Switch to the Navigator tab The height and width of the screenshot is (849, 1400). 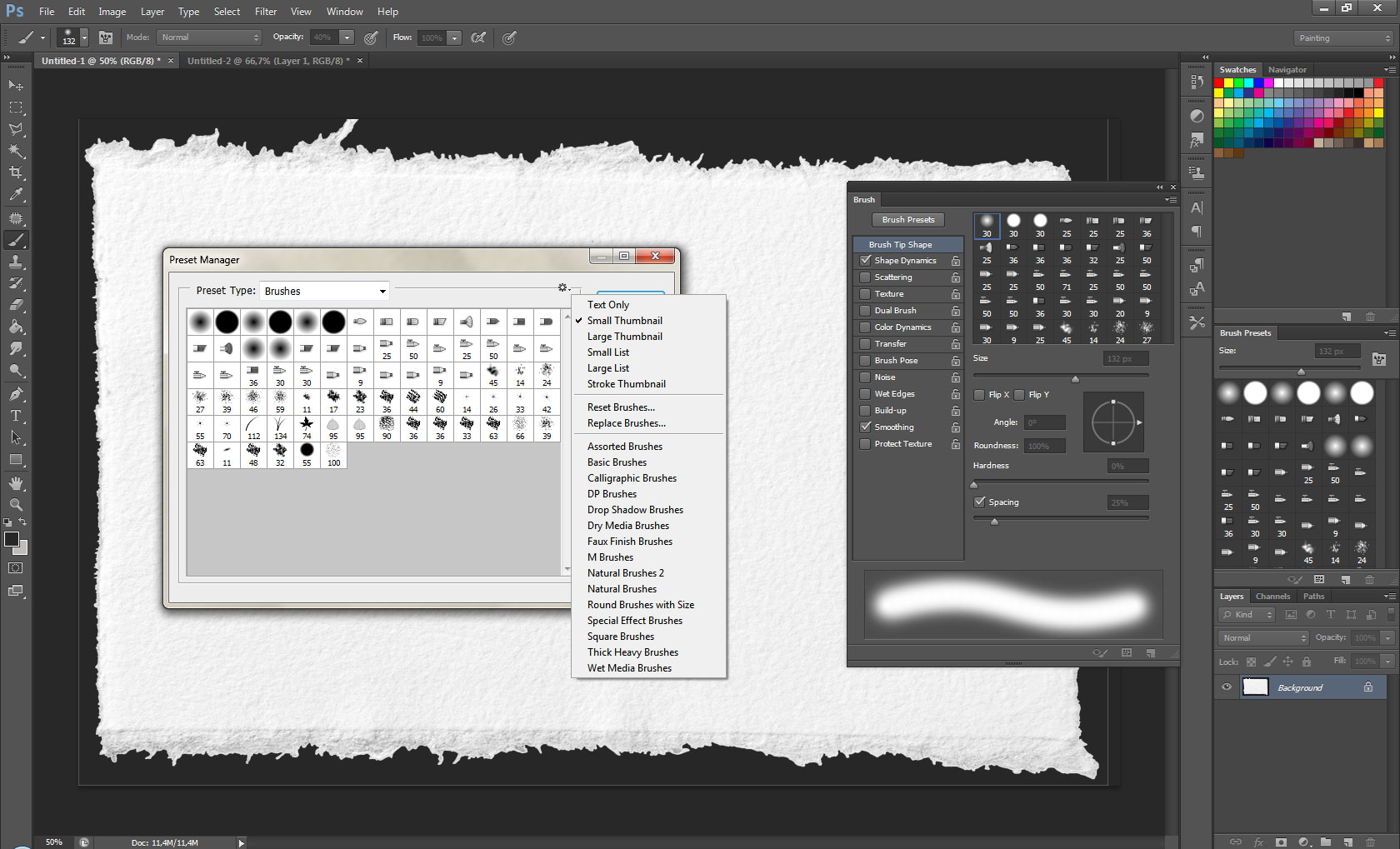tap(1287, 70)
